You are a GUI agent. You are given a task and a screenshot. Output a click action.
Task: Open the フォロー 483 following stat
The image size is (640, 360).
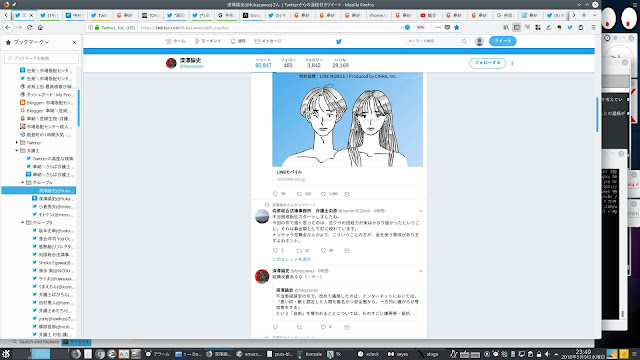[x=288, y=63]
